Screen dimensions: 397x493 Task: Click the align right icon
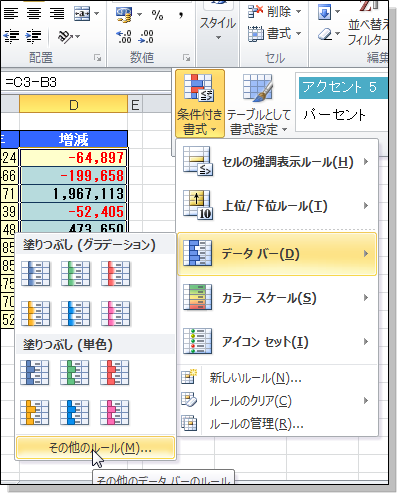tap(57, 14)
